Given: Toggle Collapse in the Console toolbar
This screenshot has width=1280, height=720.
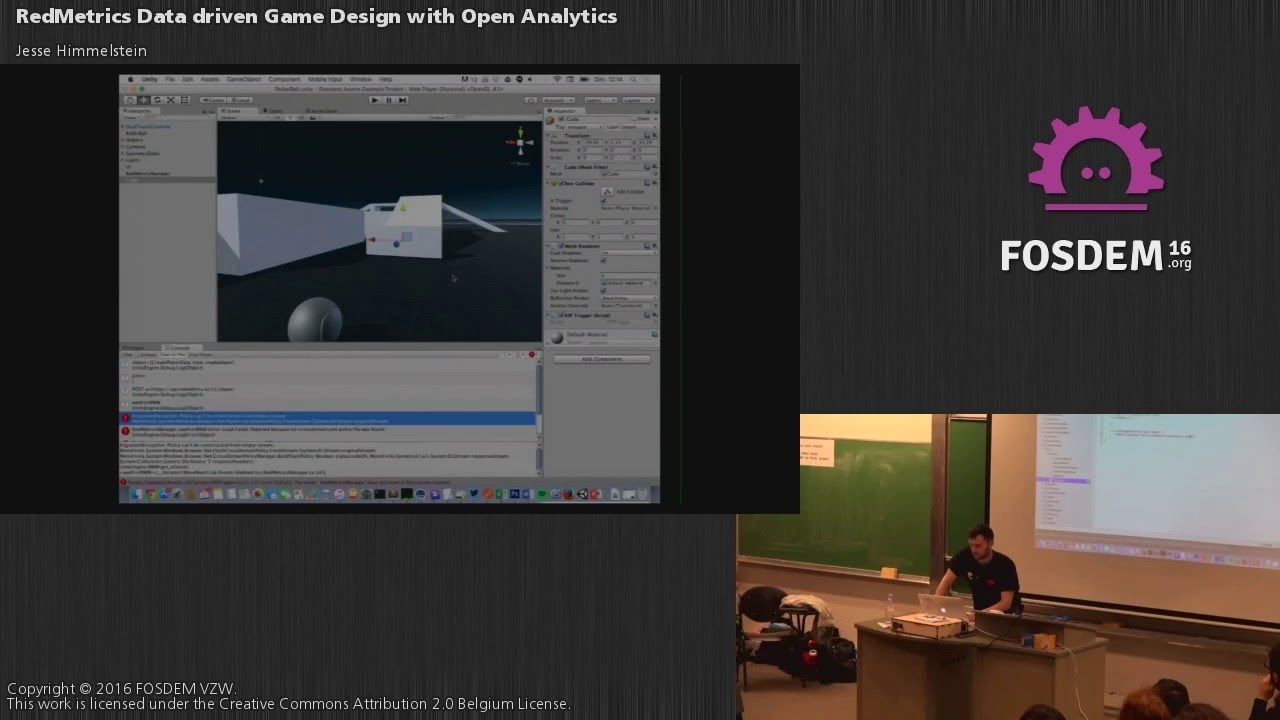Looking at the screenshot, I should click(148, 355).
